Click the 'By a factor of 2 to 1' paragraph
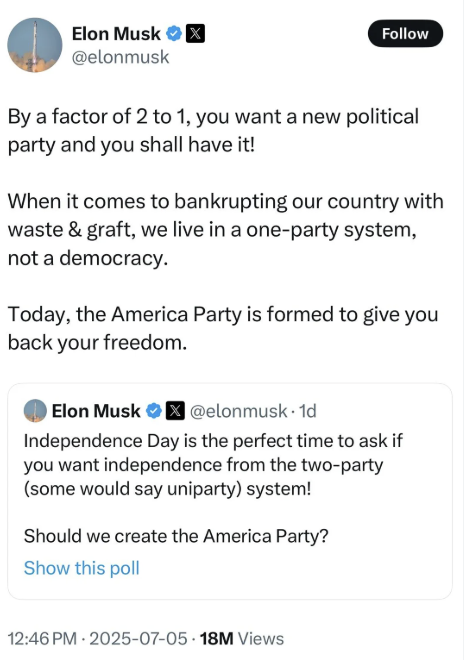Screen dimensions: 464x660 [213, 130]
